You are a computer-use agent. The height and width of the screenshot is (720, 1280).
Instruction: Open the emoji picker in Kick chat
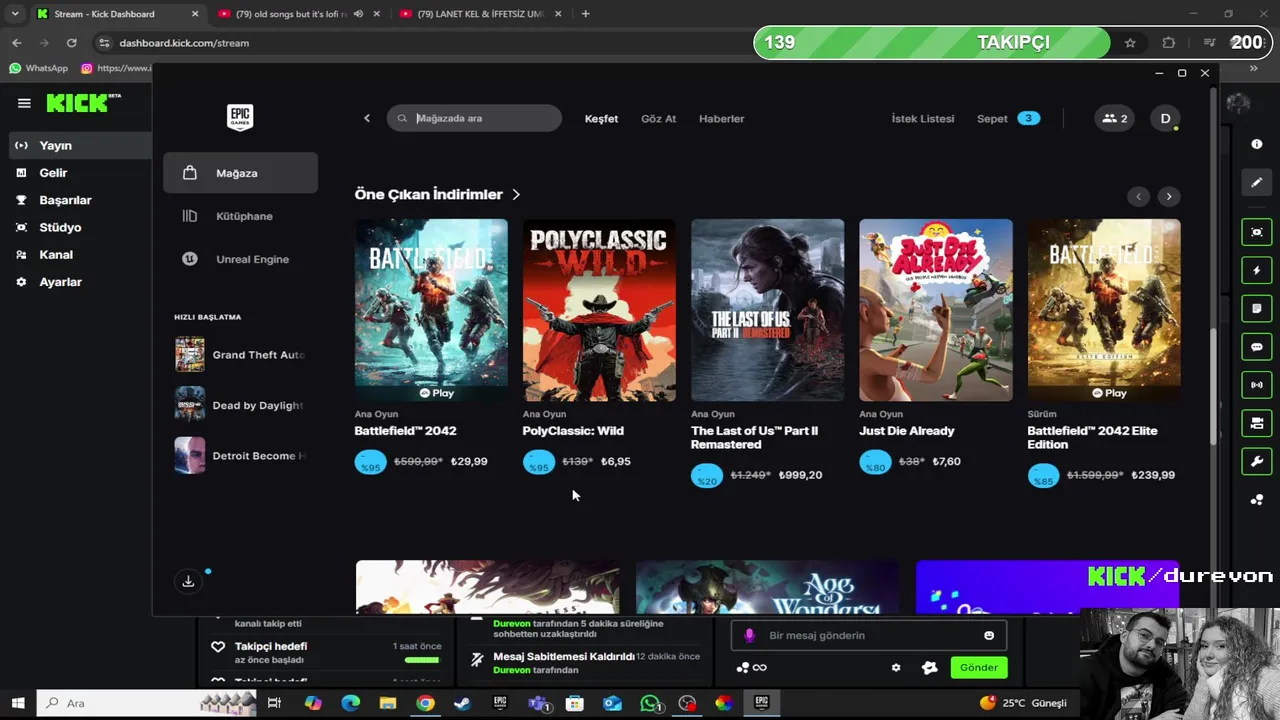click(989, 635)
